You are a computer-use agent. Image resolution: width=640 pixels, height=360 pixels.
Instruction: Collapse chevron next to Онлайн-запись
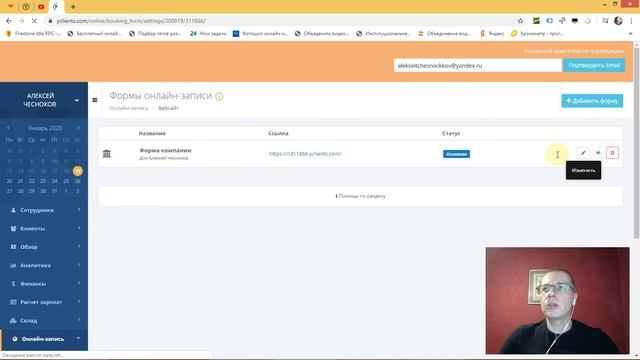[x=78, y=338]
